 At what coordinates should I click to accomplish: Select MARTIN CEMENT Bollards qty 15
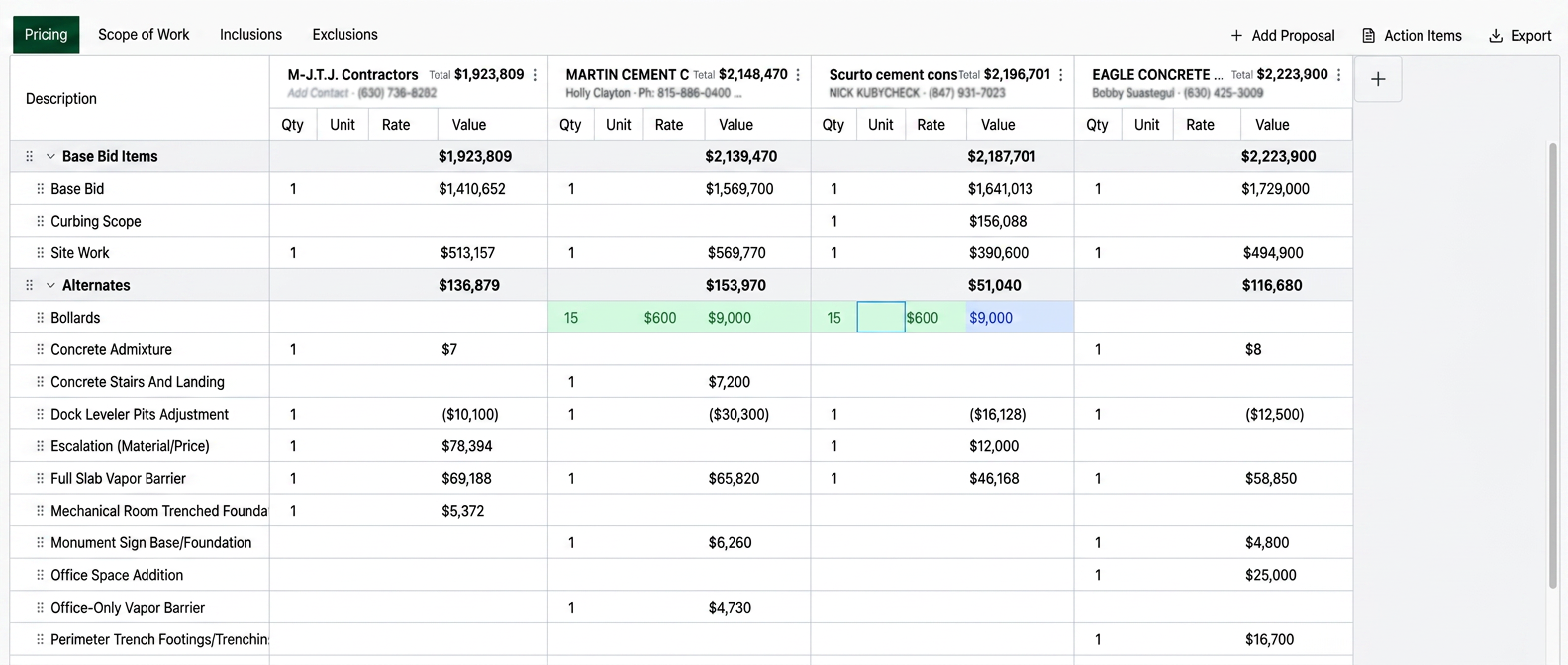click(x=571, y=318)
